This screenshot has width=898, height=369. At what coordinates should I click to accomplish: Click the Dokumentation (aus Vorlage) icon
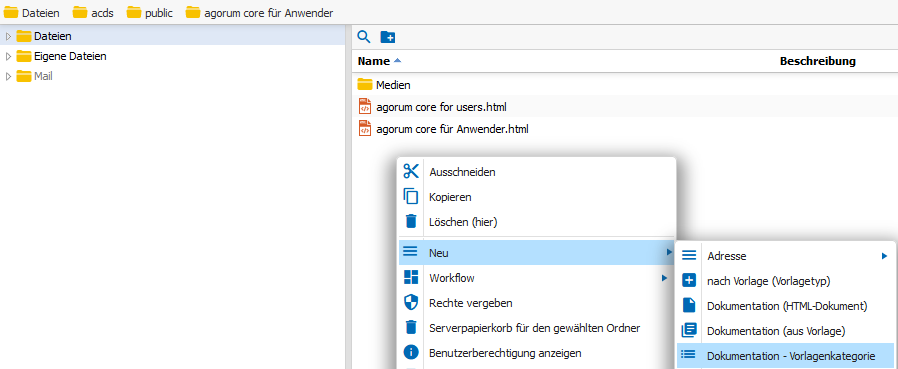pos(689,331)
